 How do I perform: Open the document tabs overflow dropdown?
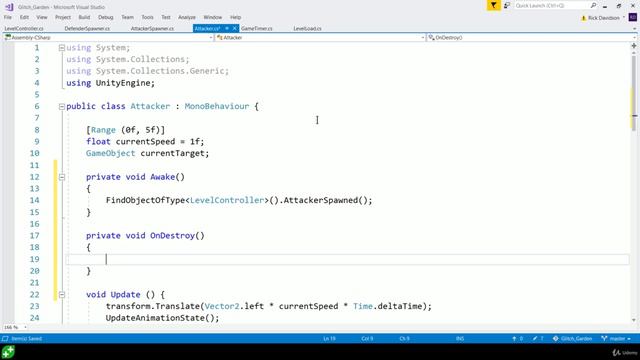tap(634, 29)
